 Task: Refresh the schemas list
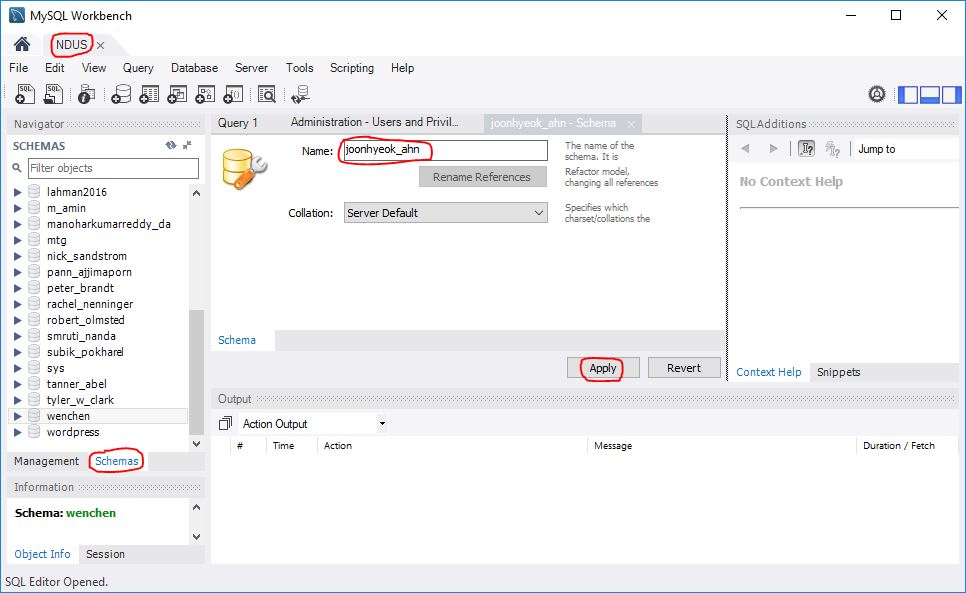(171, 145)
